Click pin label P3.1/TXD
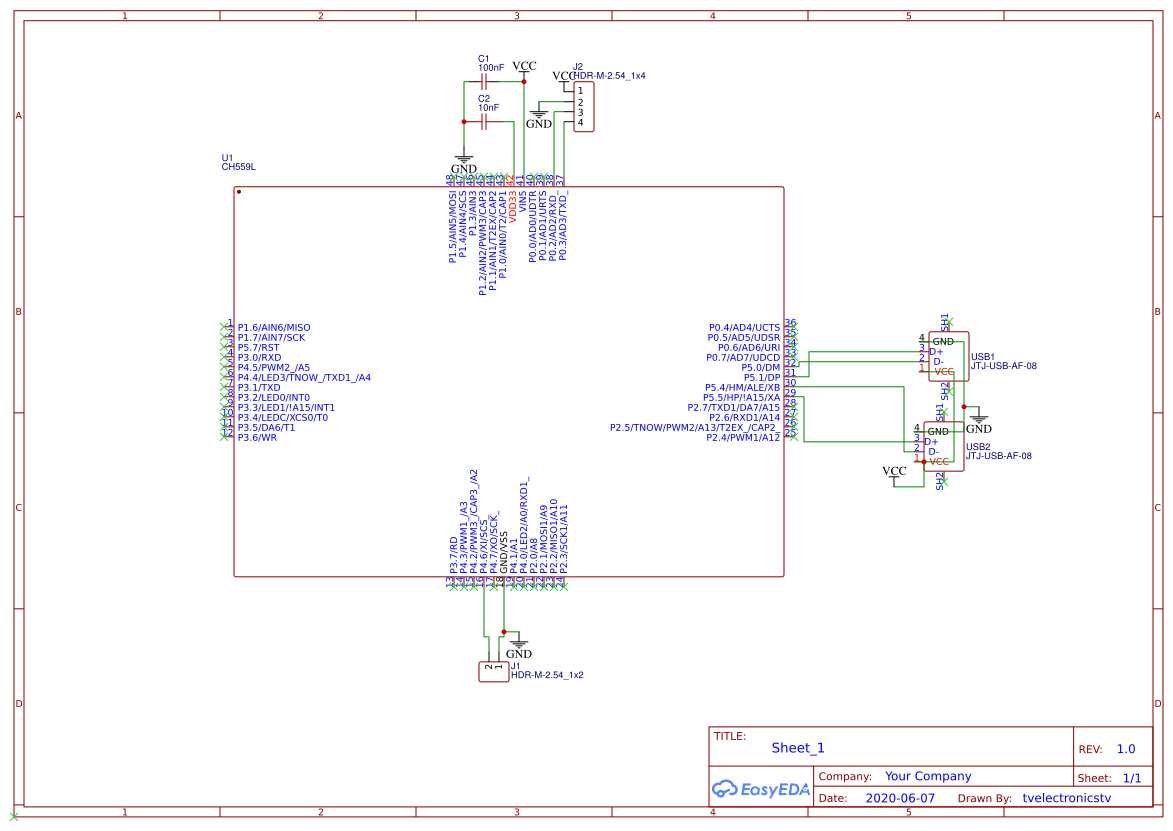The image size is (1173, 831). click(259, 387)
